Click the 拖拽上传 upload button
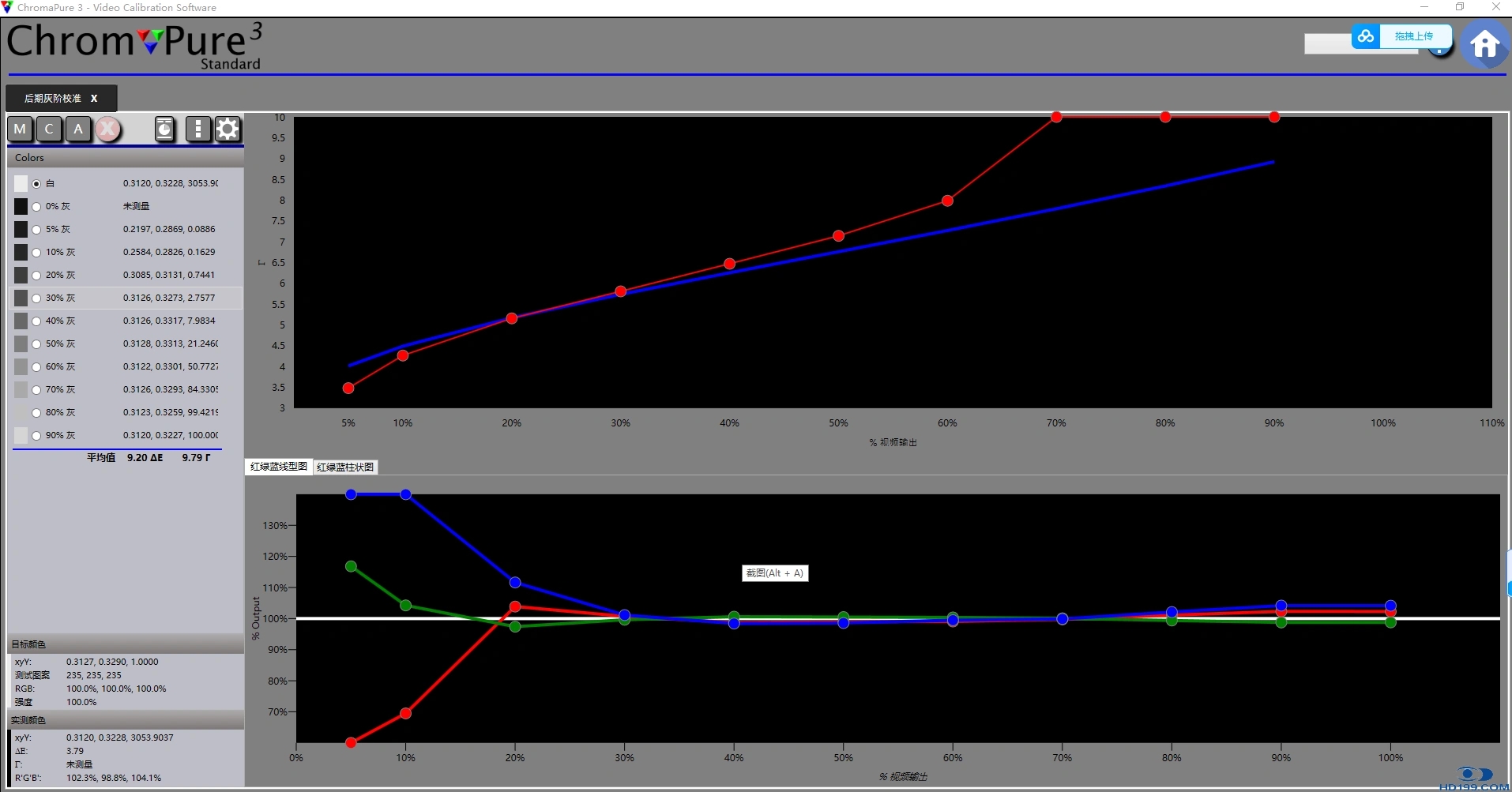Screen dimensions: 1512x792 [x=1414, y=36]
